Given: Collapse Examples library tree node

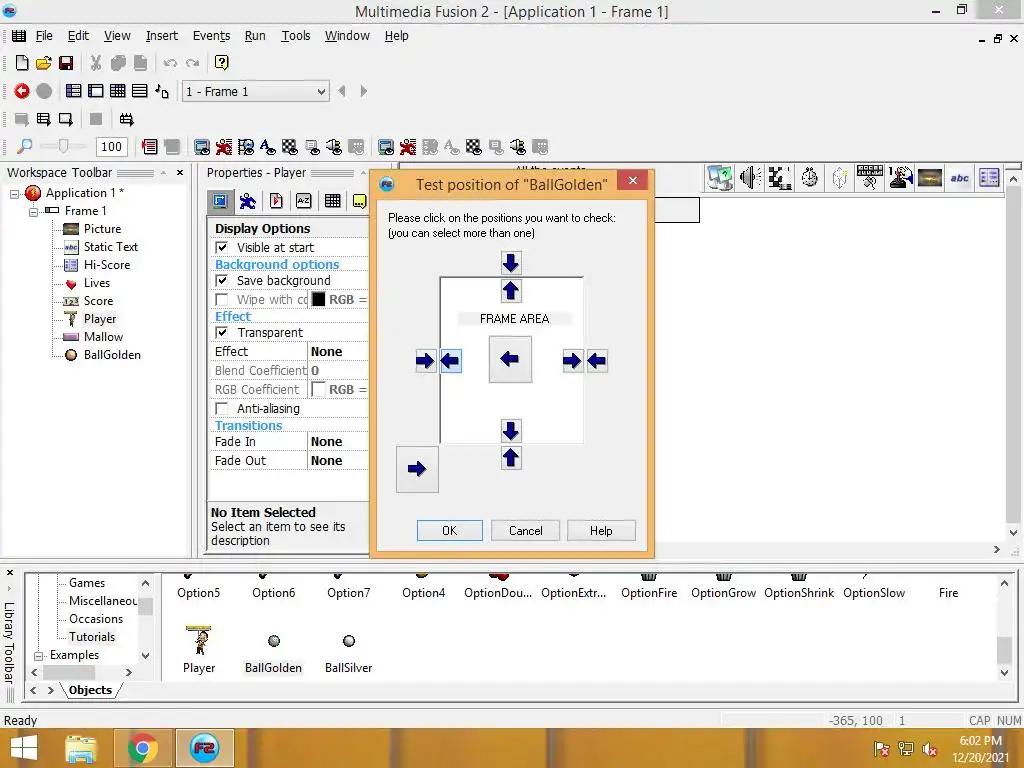Looking at the screenshot, I should pos(38,656).
